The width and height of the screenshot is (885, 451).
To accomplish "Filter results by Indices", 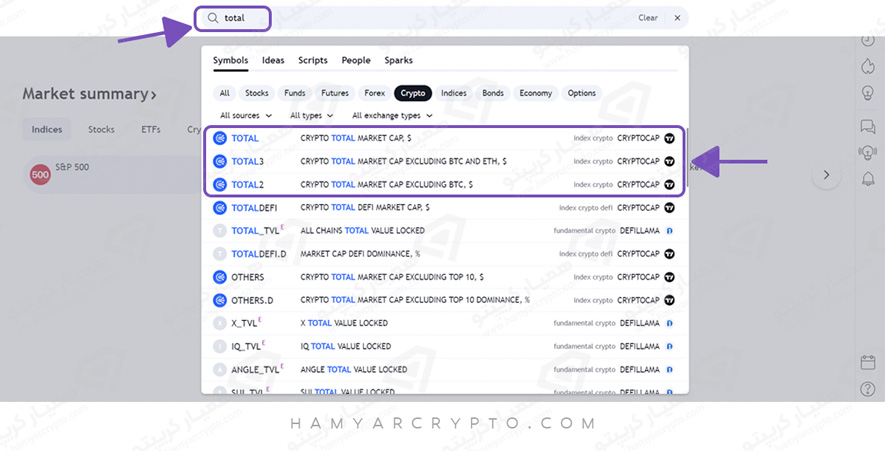I will [454, 93].
